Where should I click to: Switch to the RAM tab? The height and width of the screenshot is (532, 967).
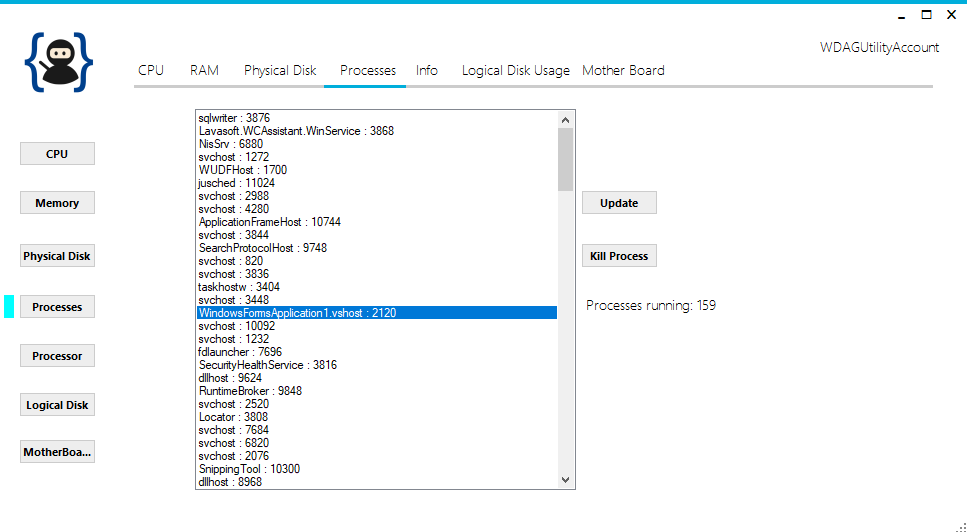click(204, 70)
